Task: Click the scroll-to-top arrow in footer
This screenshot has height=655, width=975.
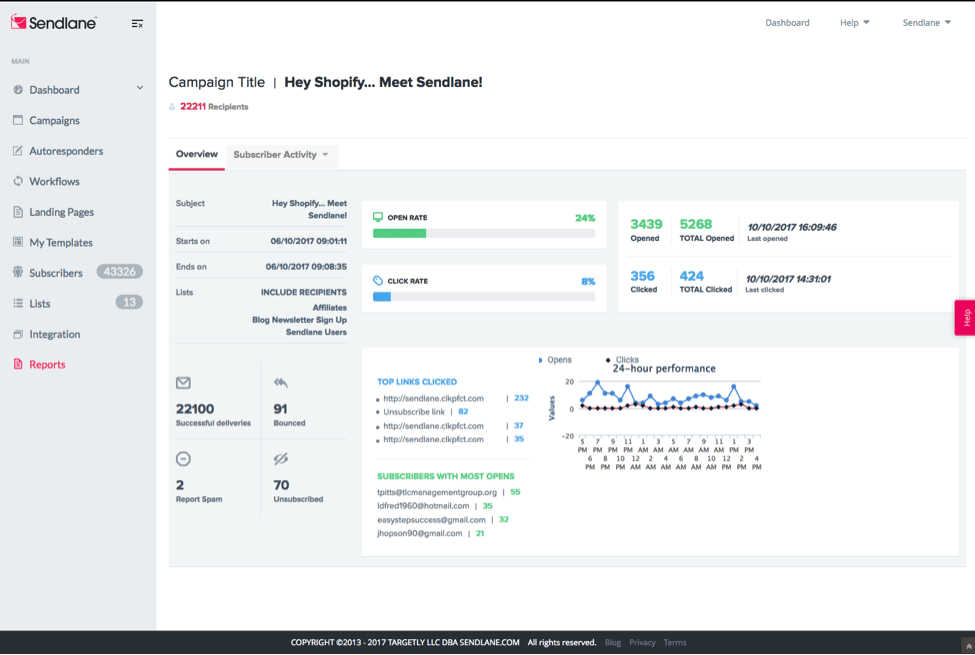Action: tap(968, 646)
